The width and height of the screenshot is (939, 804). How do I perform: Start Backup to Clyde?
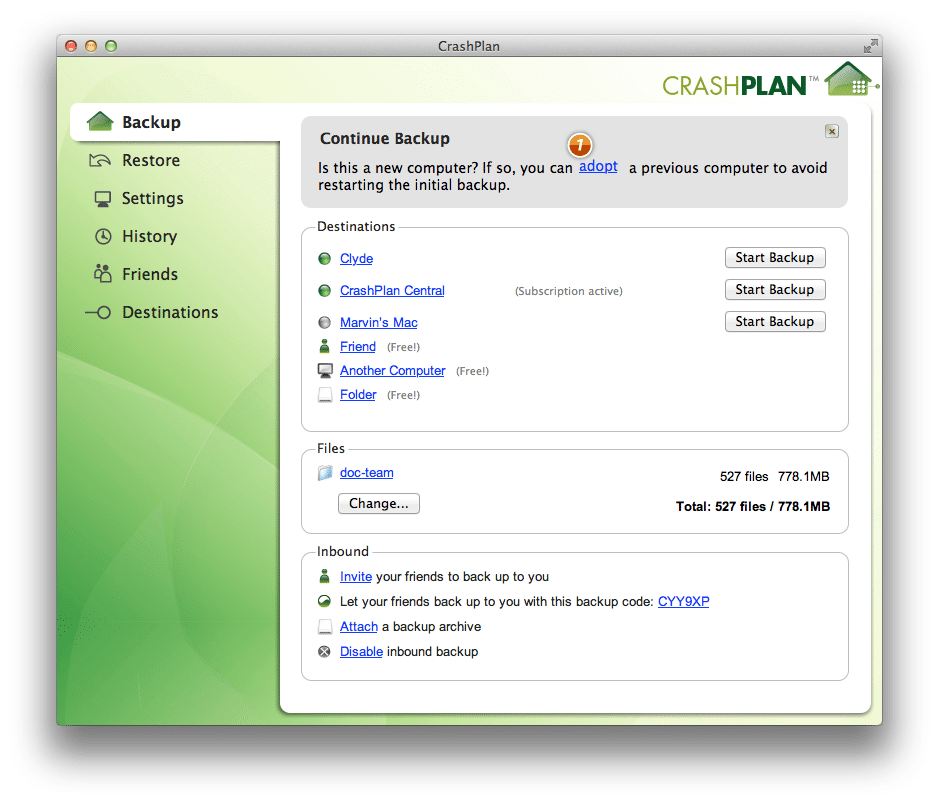click(x=775, y=257)
